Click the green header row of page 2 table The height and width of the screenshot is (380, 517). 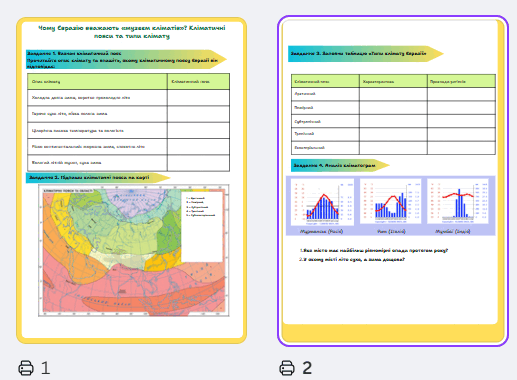pyautogui.click(x=393, y=81)
